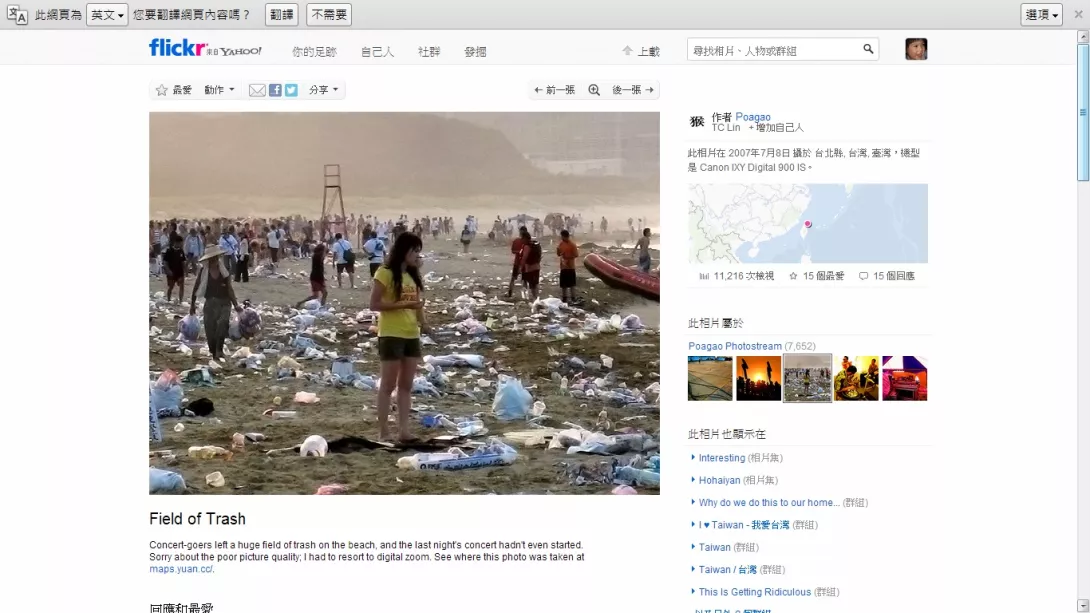Click the main Field of Trash photo
Screen dimensions: 1090x613
coord(404,303)
